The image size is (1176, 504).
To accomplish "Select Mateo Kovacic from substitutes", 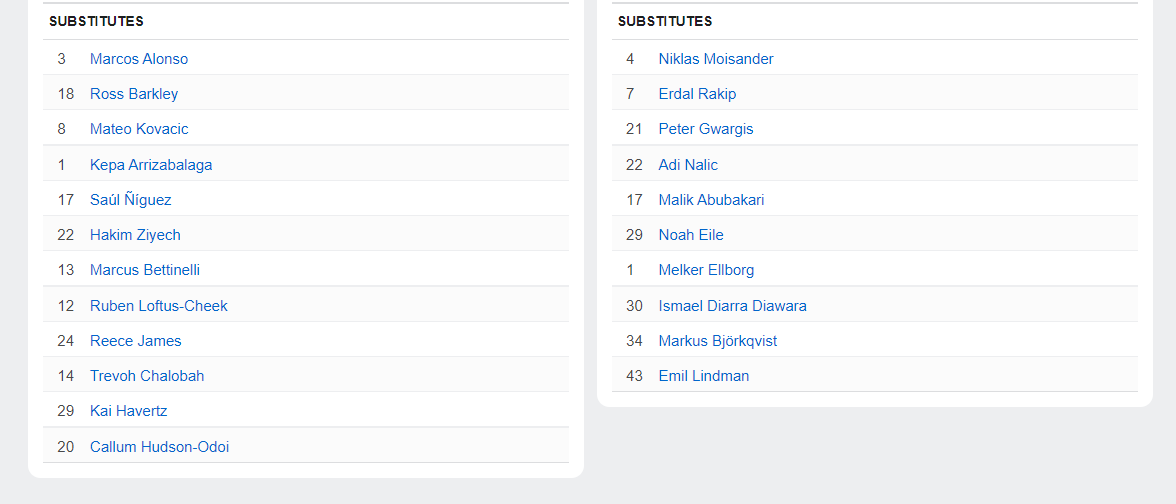I will click(139, 129).
